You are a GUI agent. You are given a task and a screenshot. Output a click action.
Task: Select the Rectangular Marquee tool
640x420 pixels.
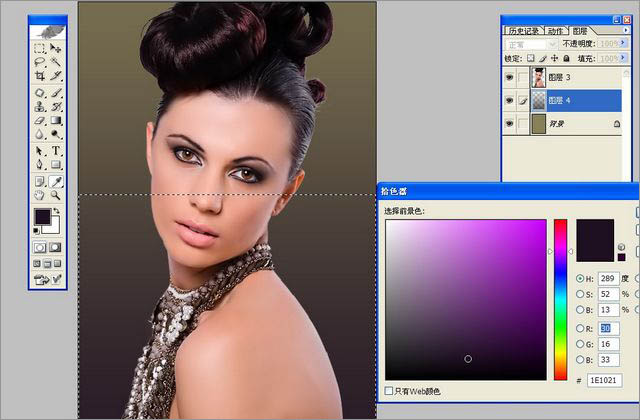tap(40, 48)
